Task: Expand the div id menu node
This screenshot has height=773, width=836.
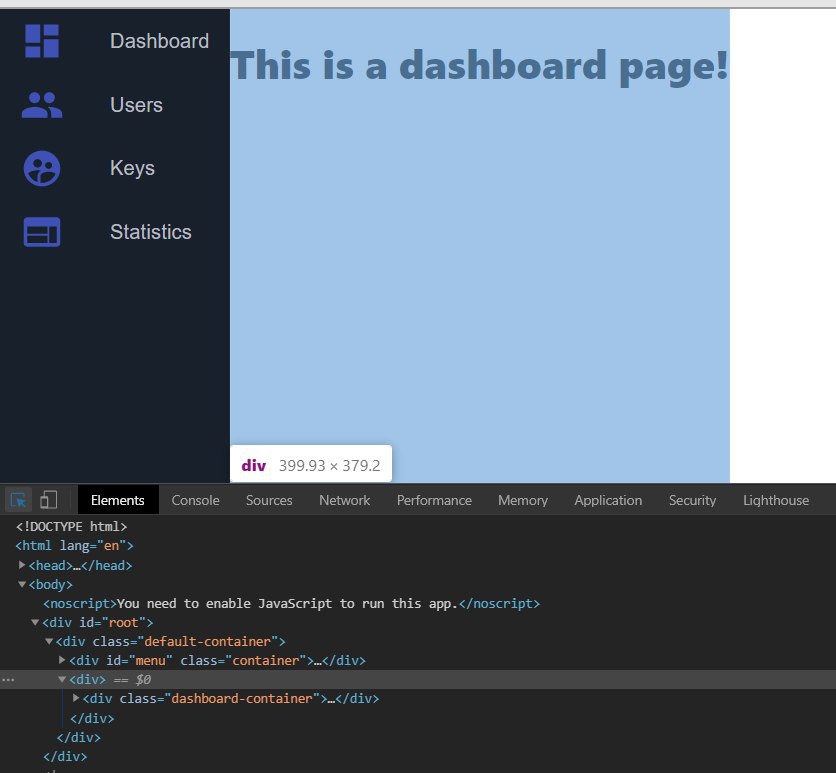Action: pyautogui.click(x=62, y=660)
